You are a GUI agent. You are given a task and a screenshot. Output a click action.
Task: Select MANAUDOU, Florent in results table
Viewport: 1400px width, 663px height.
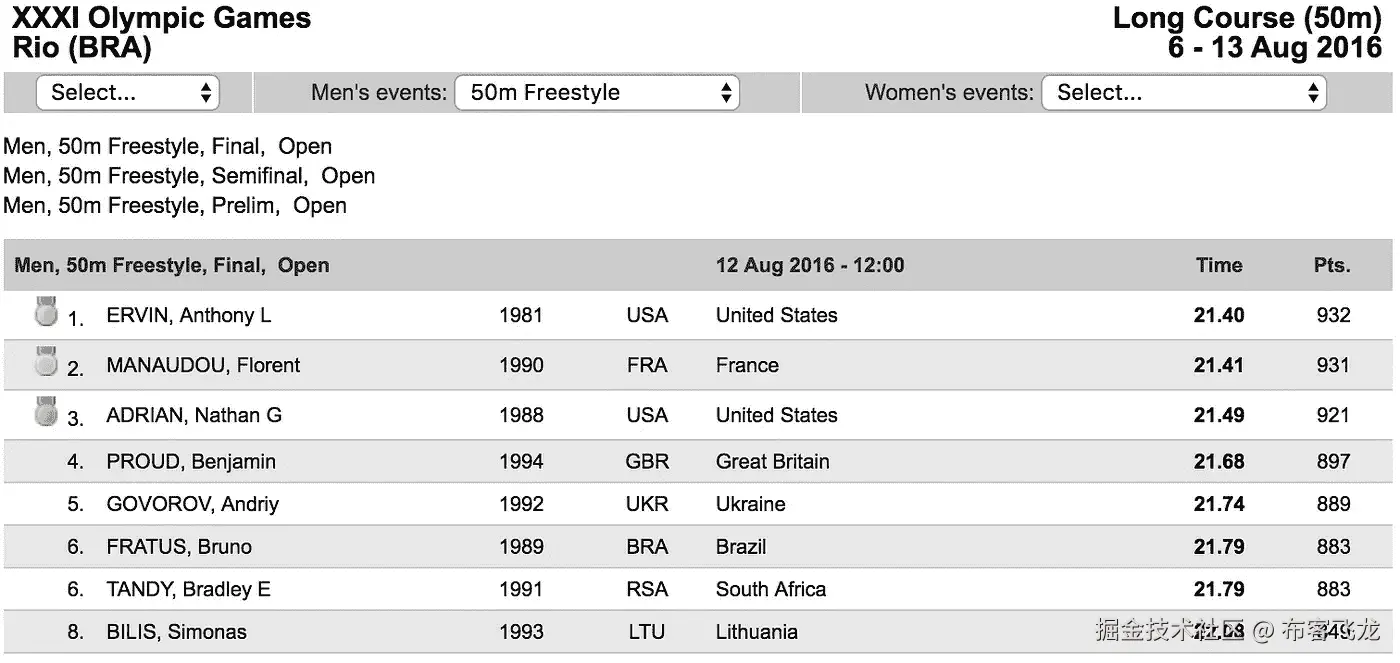click(x=203, y=366)
